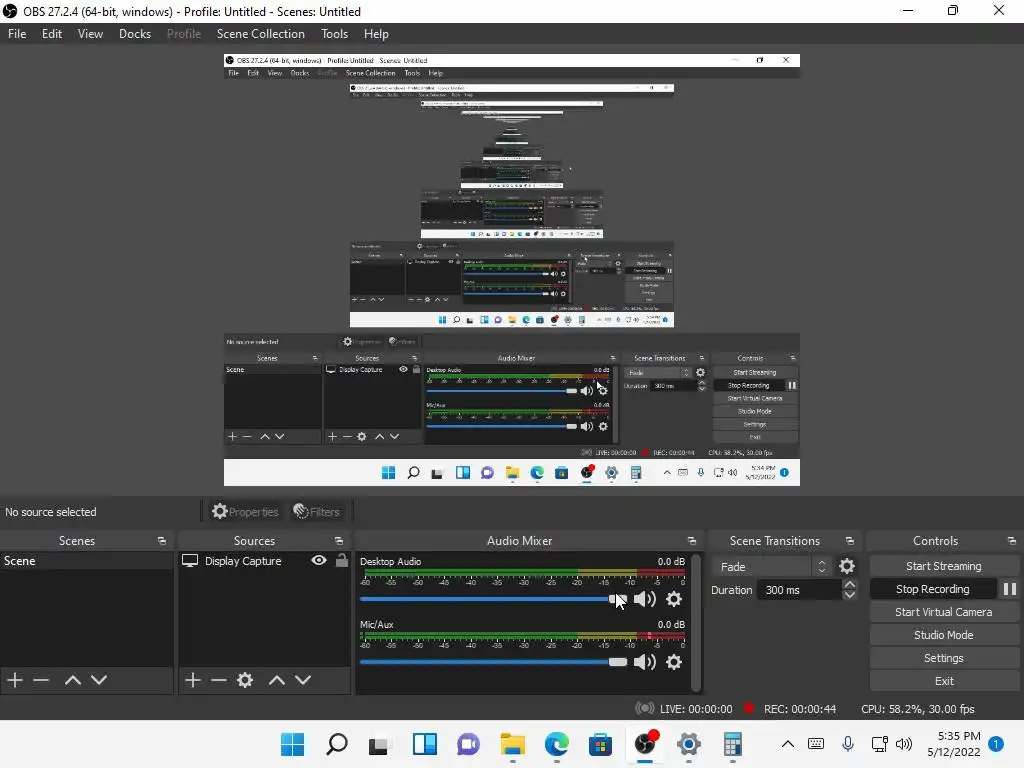Screen dimensions: 1024x768
Task: Open the Docks menu
Action: point(135,34)
